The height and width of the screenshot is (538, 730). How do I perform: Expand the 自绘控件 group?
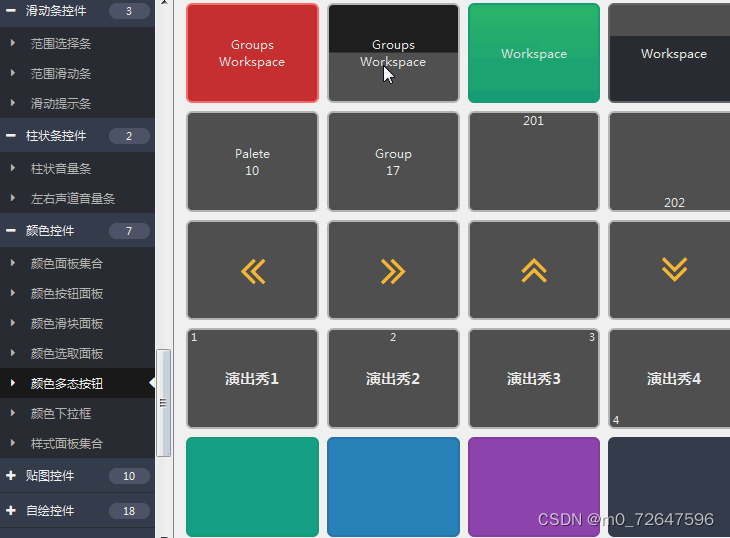coord(11,511)
